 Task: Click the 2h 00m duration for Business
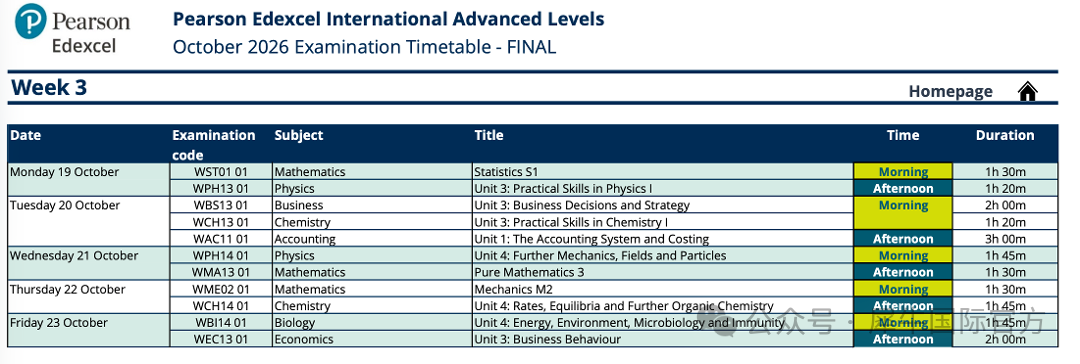click(1005, 205)
